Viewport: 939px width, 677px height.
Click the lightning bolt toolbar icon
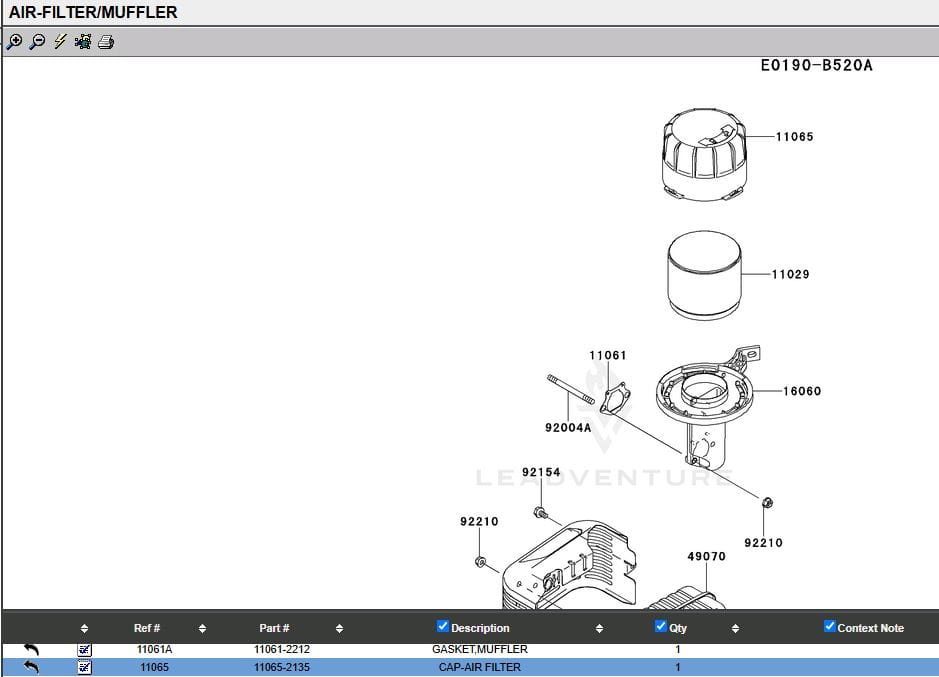coord(60,42)
